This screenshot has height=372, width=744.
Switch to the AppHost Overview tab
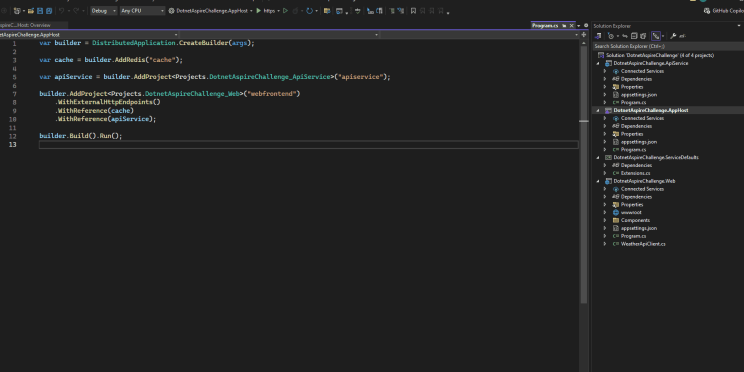tap(25, 25)
